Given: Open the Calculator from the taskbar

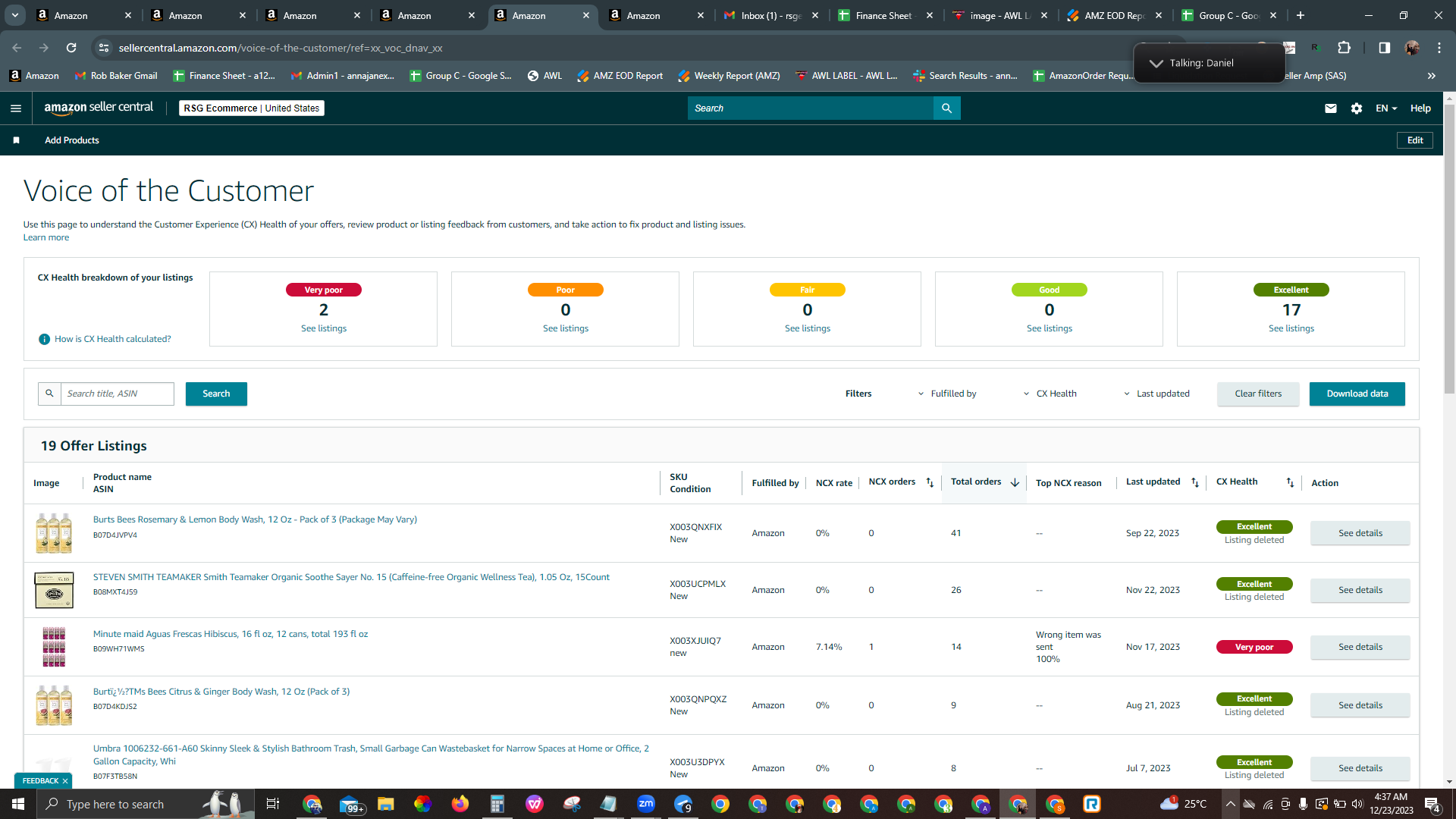Looking at the screenshot, I should tap(497, 804).
